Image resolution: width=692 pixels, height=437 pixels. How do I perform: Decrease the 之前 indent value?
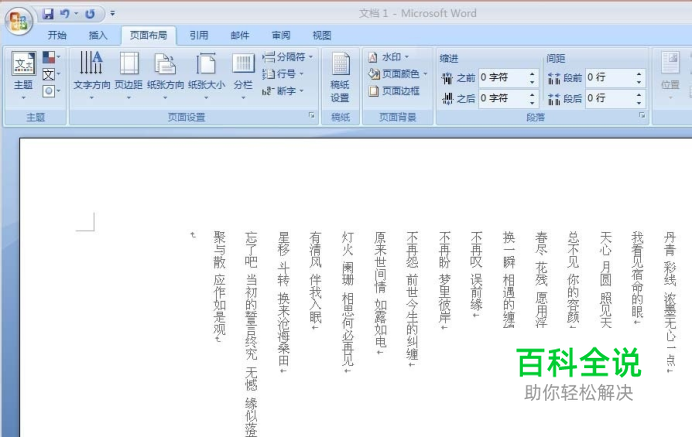(532, 82)
